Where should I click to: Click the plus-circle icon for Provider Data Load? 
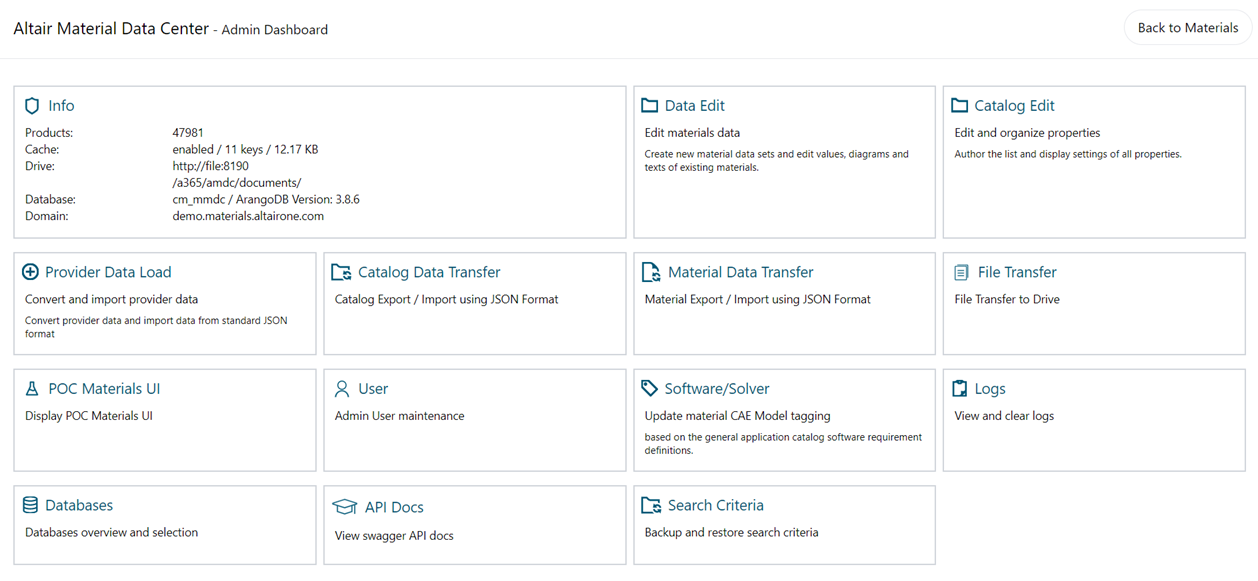click(x=31, y=272)
